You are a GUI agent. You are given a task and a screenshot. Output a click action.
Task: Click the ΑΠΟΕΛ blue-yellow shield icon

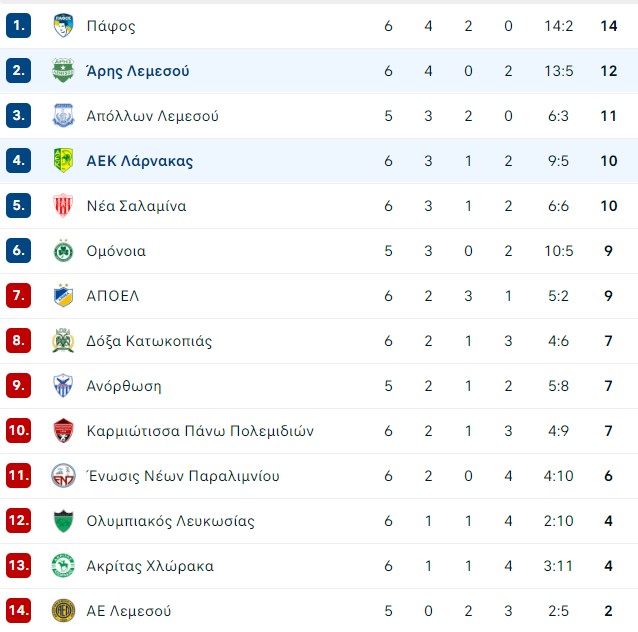63,295
